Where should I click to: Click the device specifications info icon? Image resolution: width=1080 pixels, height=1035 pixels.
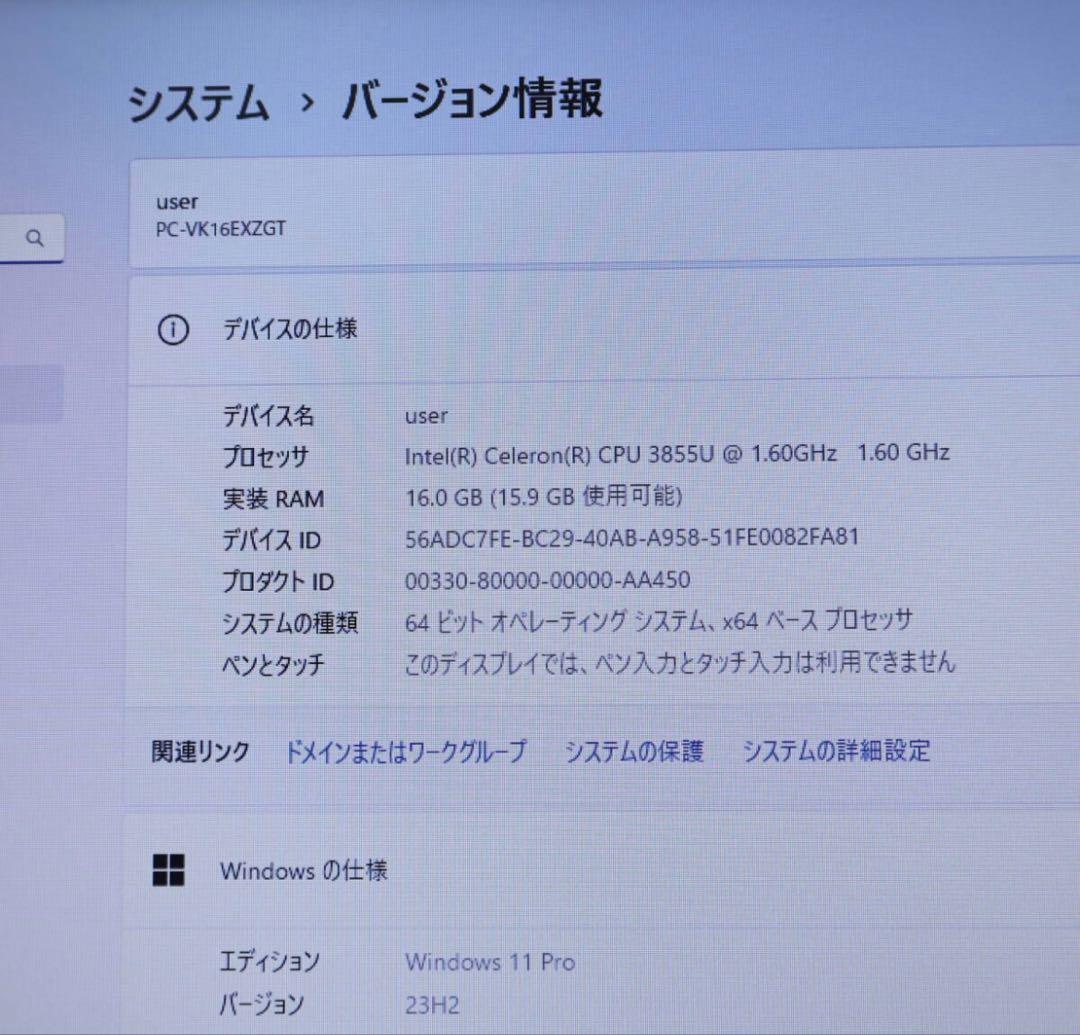coord(173,330)
